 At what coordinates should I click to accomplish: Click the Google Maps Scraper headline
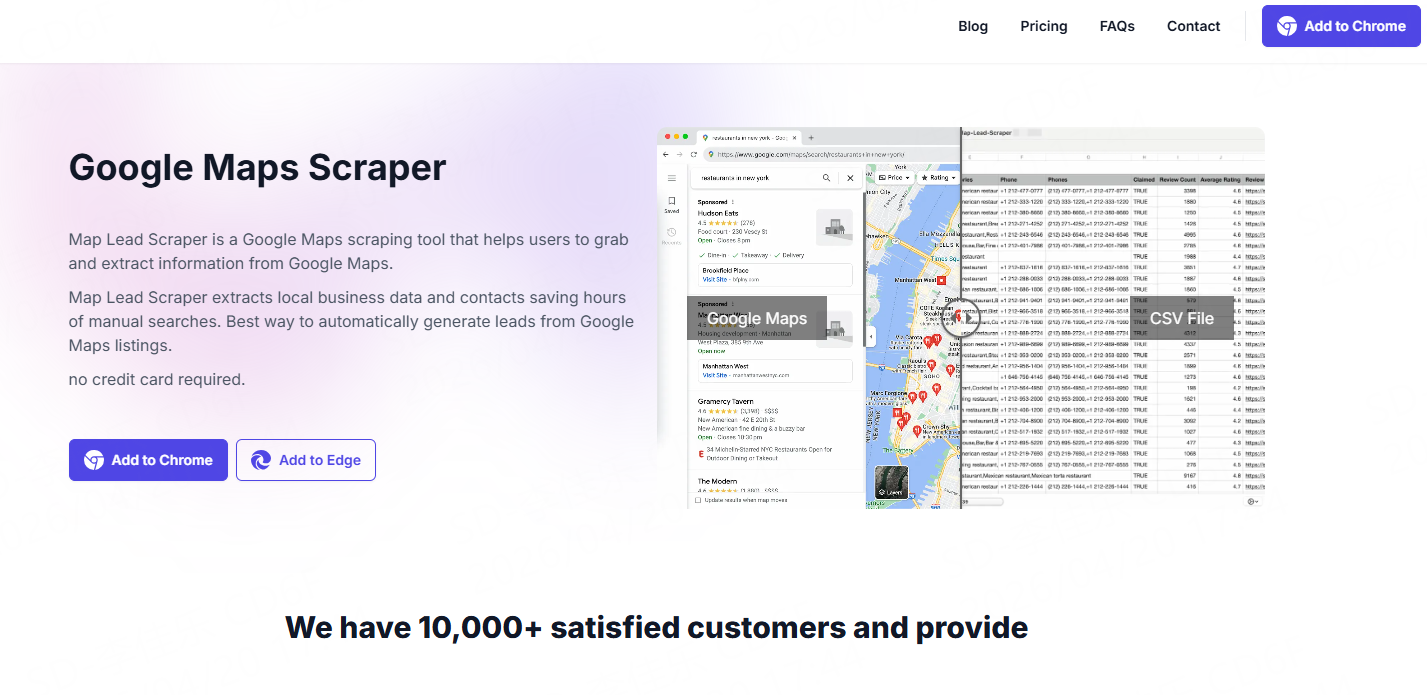pos(257,167)
